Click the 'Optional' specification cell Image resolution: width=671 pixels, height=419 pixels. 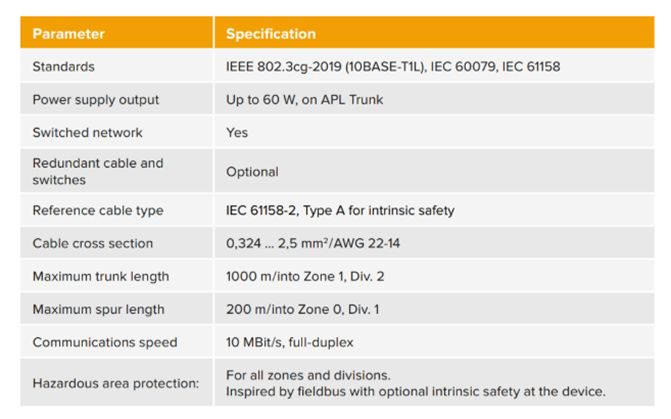[x=252, y=172]
